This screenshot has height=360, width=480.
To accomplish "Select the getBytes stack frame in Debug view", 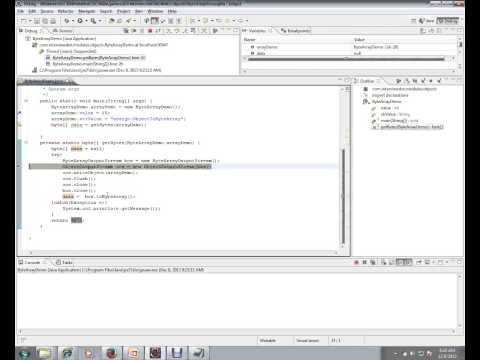I will [x=99, y=58].
